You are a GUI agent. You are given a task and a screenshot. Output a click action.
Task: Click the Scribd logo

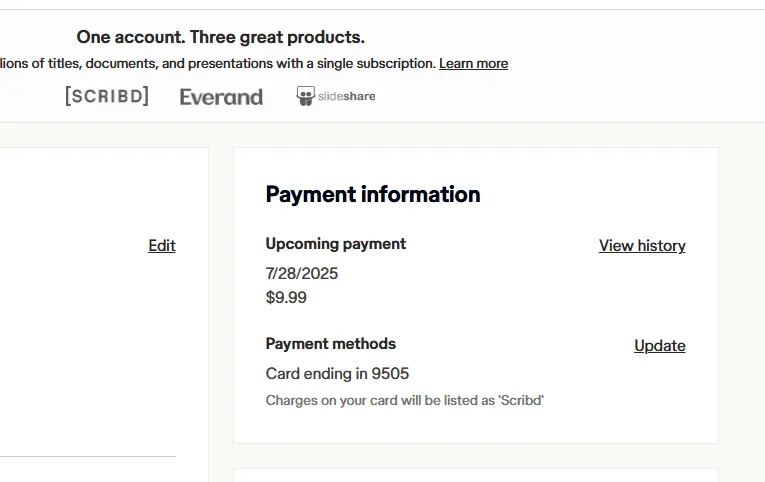click(x=107, y=96)
